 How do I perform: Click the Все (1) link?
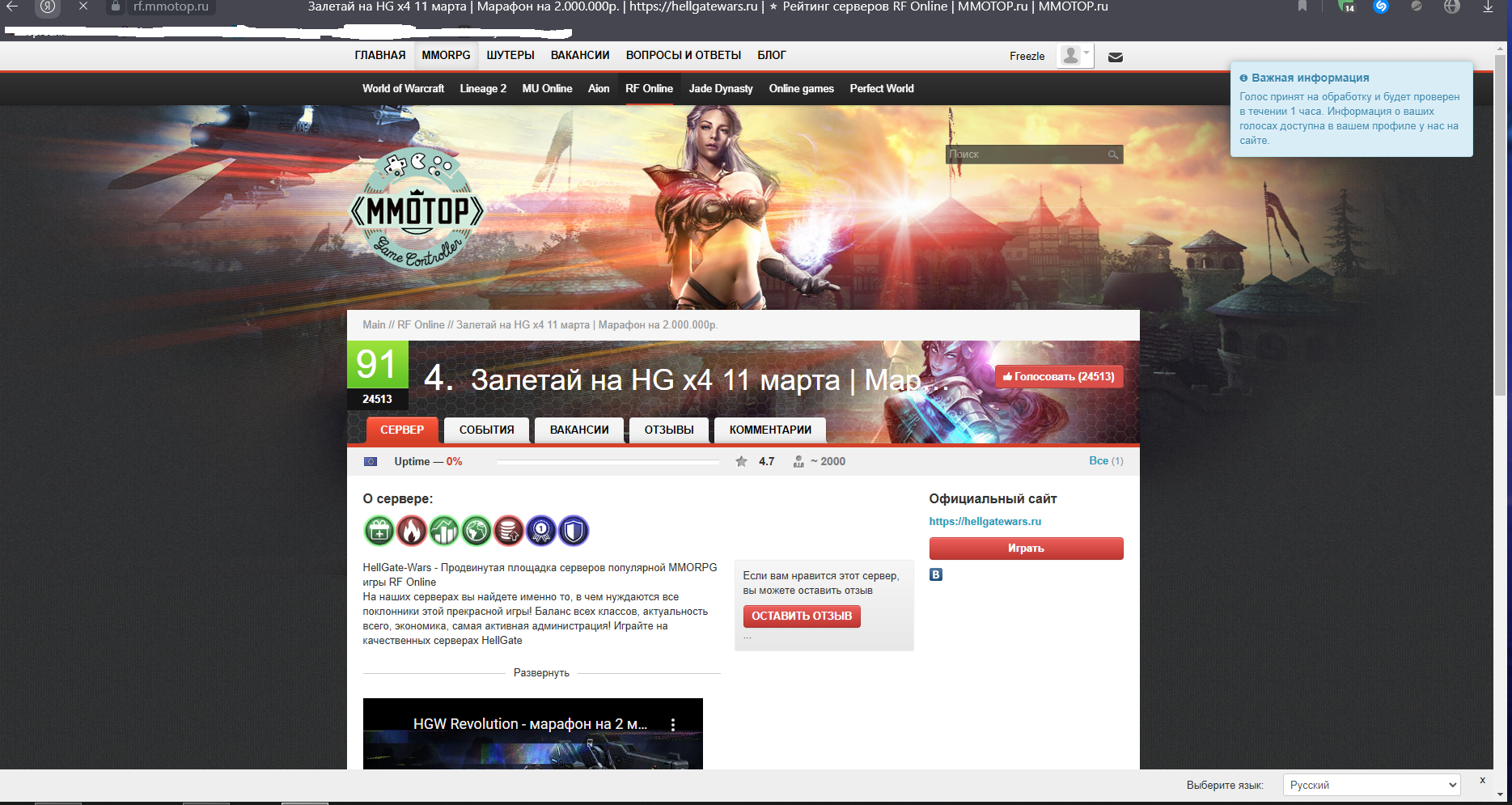point(1106,460)
